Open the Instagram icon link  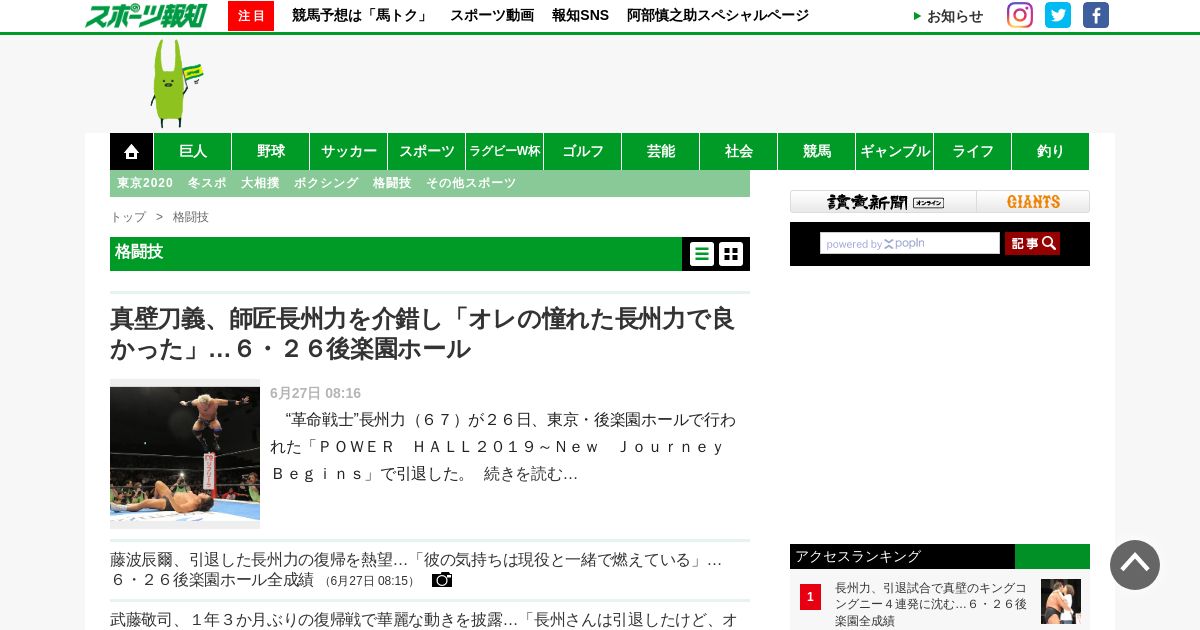click(x=1020, y=15)
